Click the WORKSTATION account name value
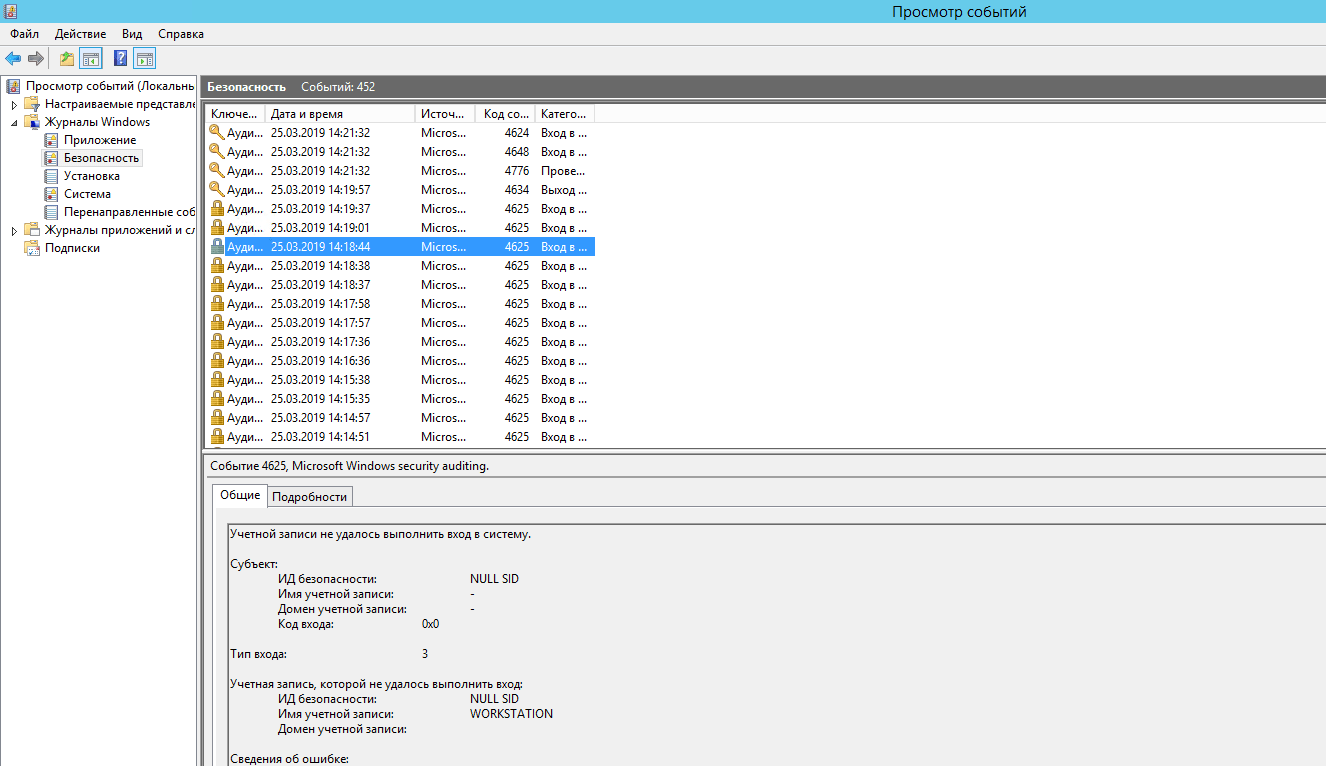 click(x=511, y=714)
